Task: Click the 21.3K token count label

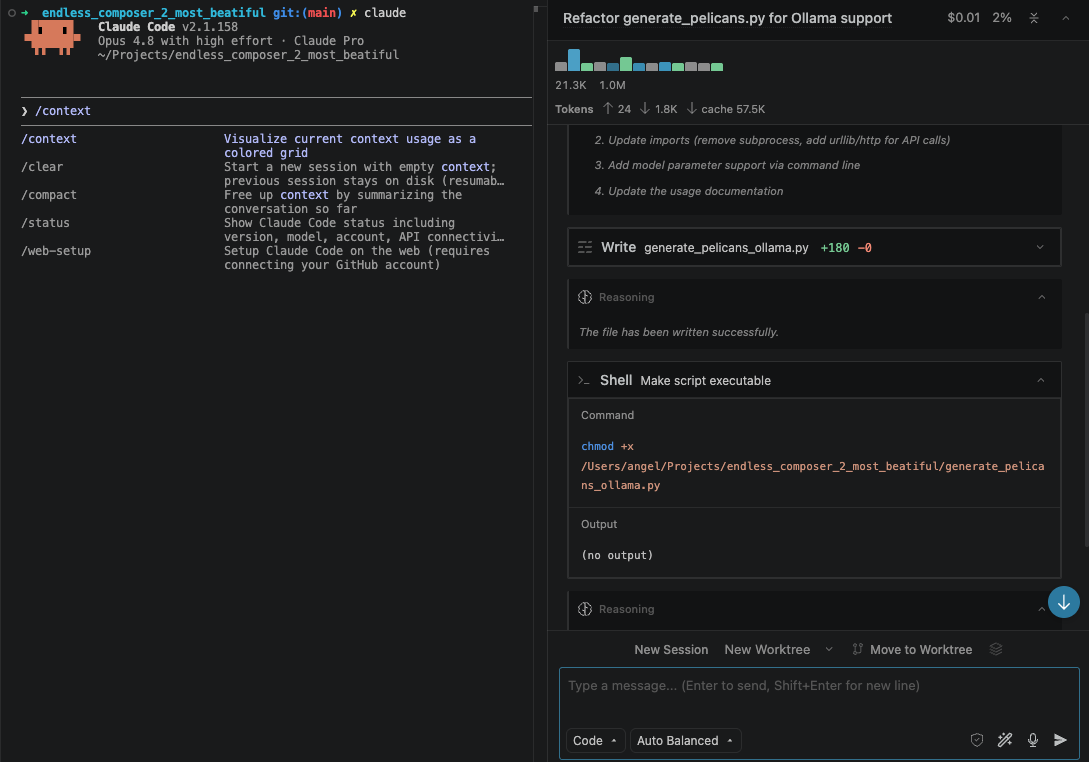Action: click(571, 85)
